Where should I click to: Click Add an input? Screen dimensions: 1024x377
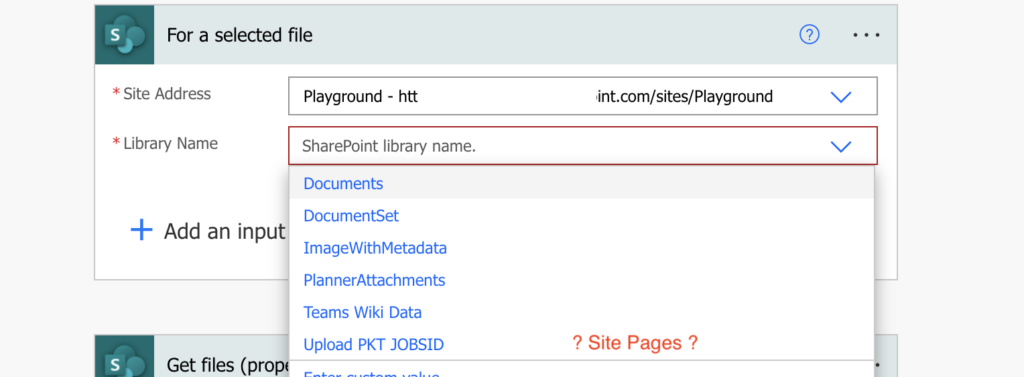224,231
